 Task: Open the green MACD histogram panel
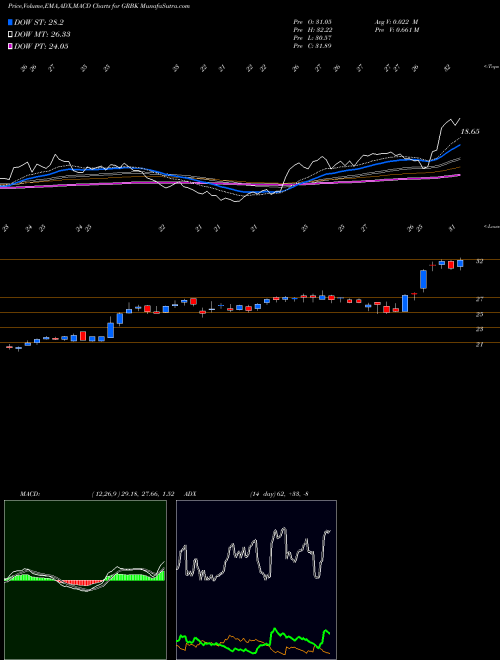(x=85, y=580)
